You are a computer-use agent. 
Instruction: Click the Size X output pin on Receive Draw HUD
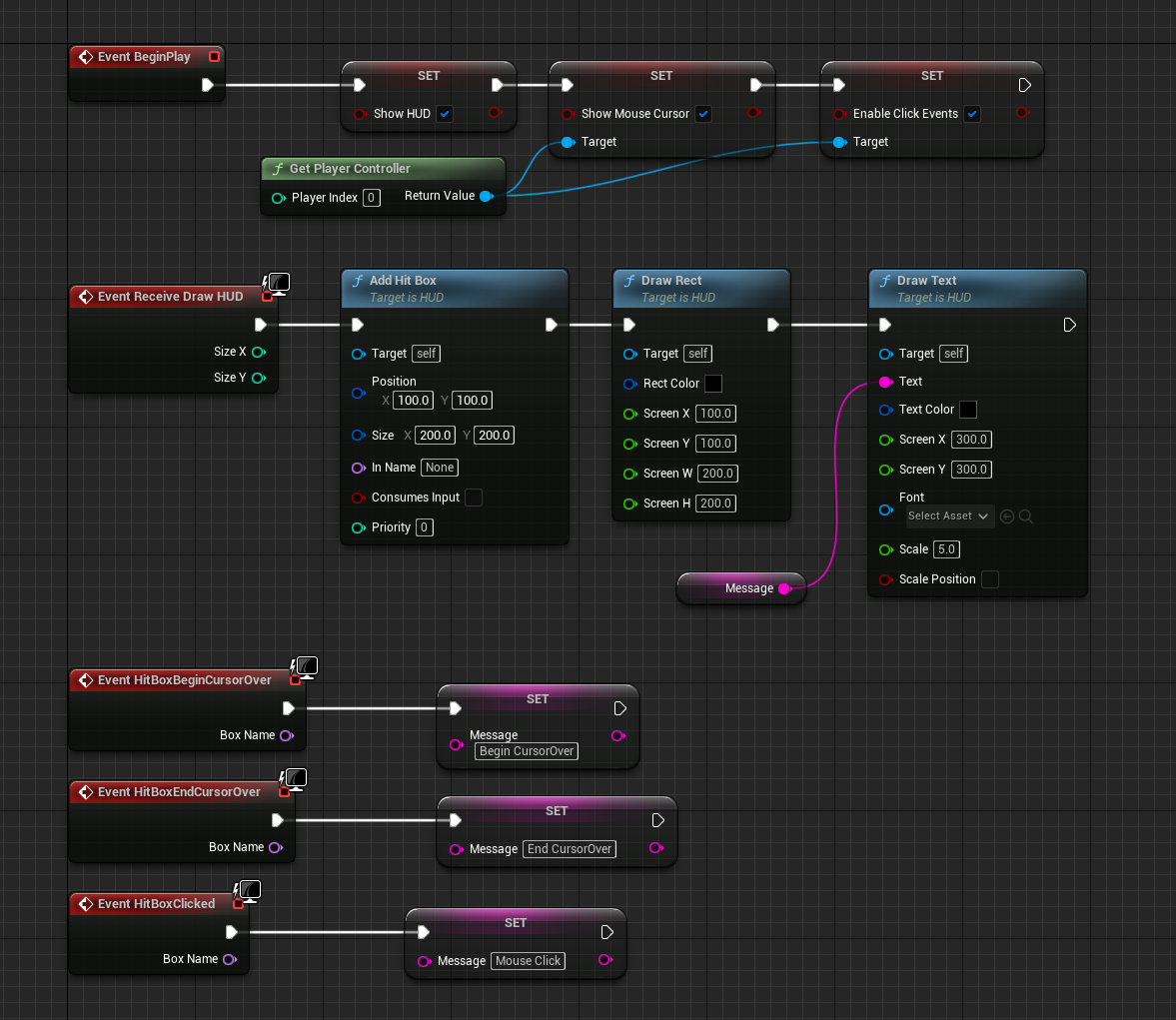pos(259,352)
